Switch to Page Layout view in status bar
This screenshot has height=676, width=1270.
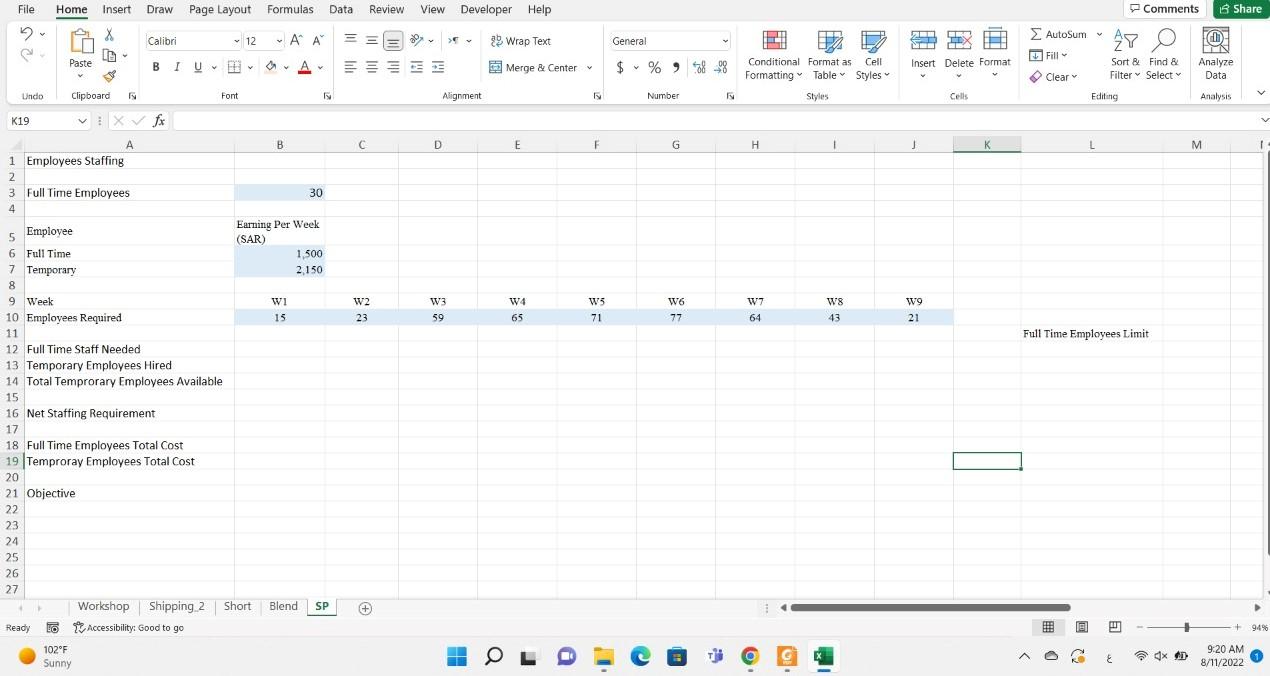coord(1081,628)
